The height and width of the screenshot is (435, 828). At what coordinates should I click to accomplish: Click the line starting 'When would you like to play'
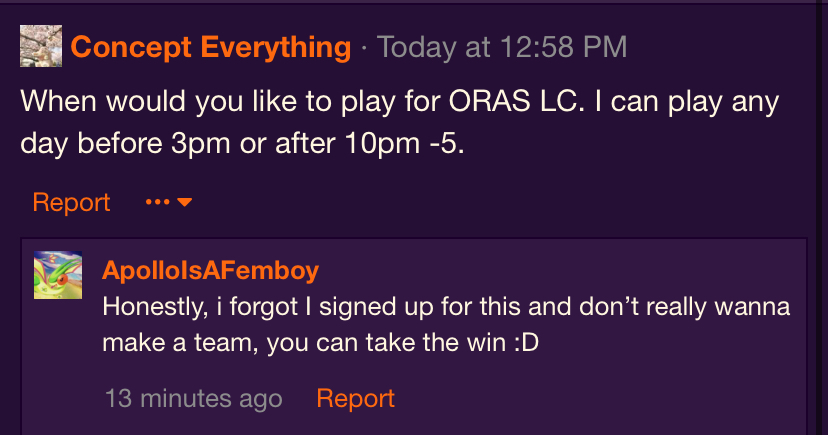400,102
